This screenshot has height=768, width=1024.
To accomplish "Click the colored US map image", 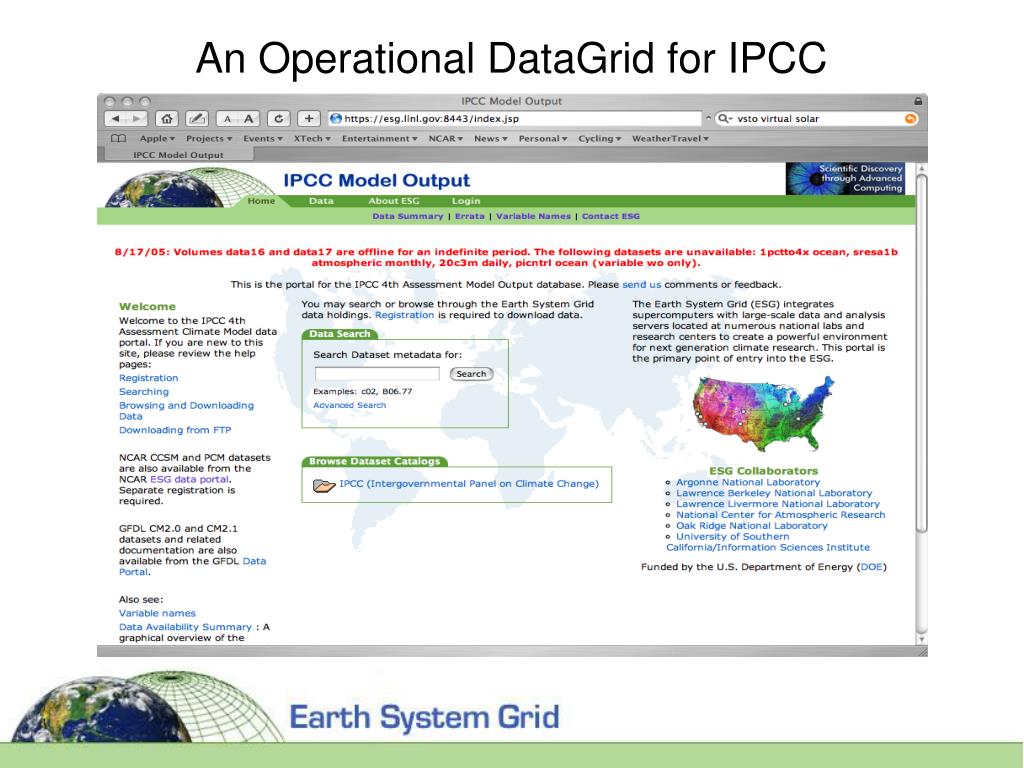I will click(763, 414).
